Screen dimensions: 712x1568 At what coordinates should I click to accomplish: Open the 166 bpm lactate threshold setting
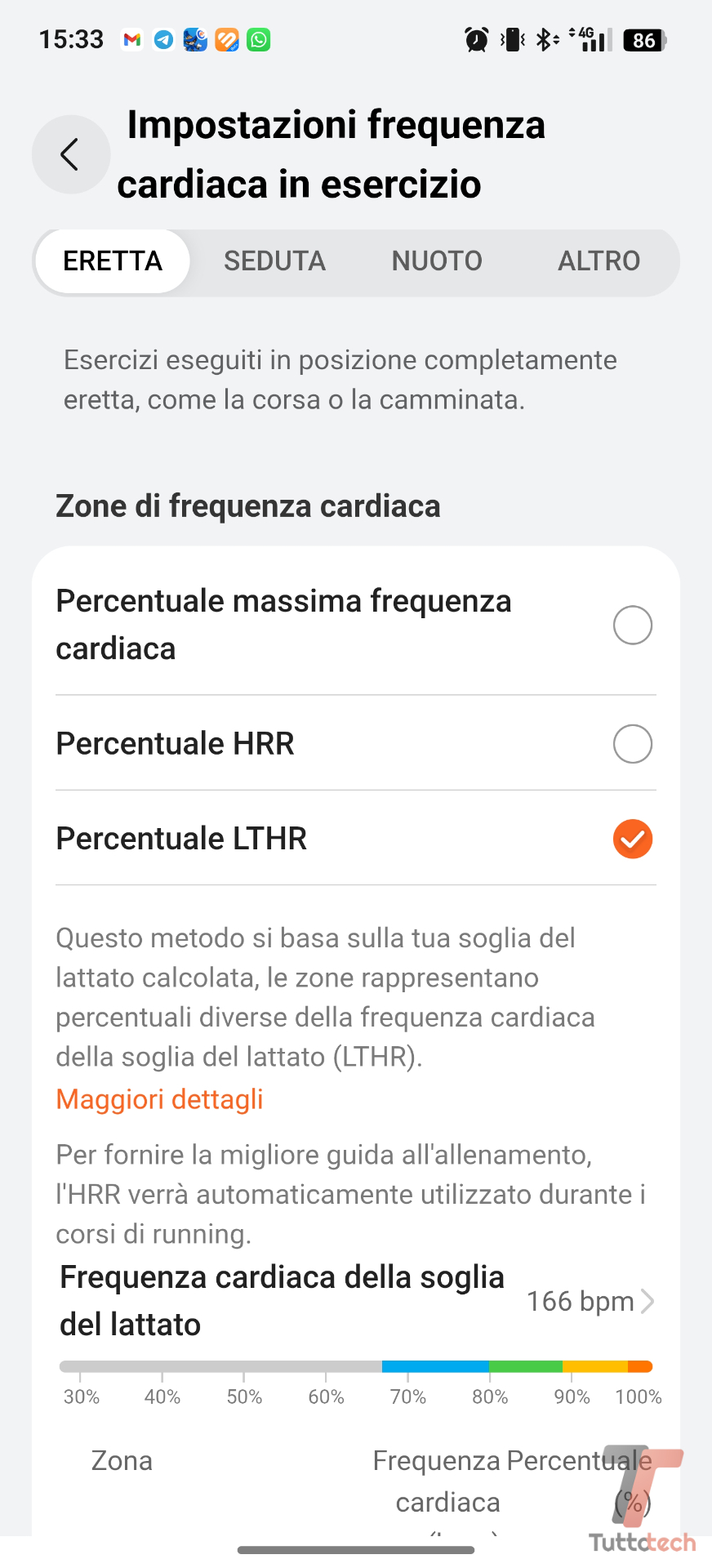(x=581, y=1301)
